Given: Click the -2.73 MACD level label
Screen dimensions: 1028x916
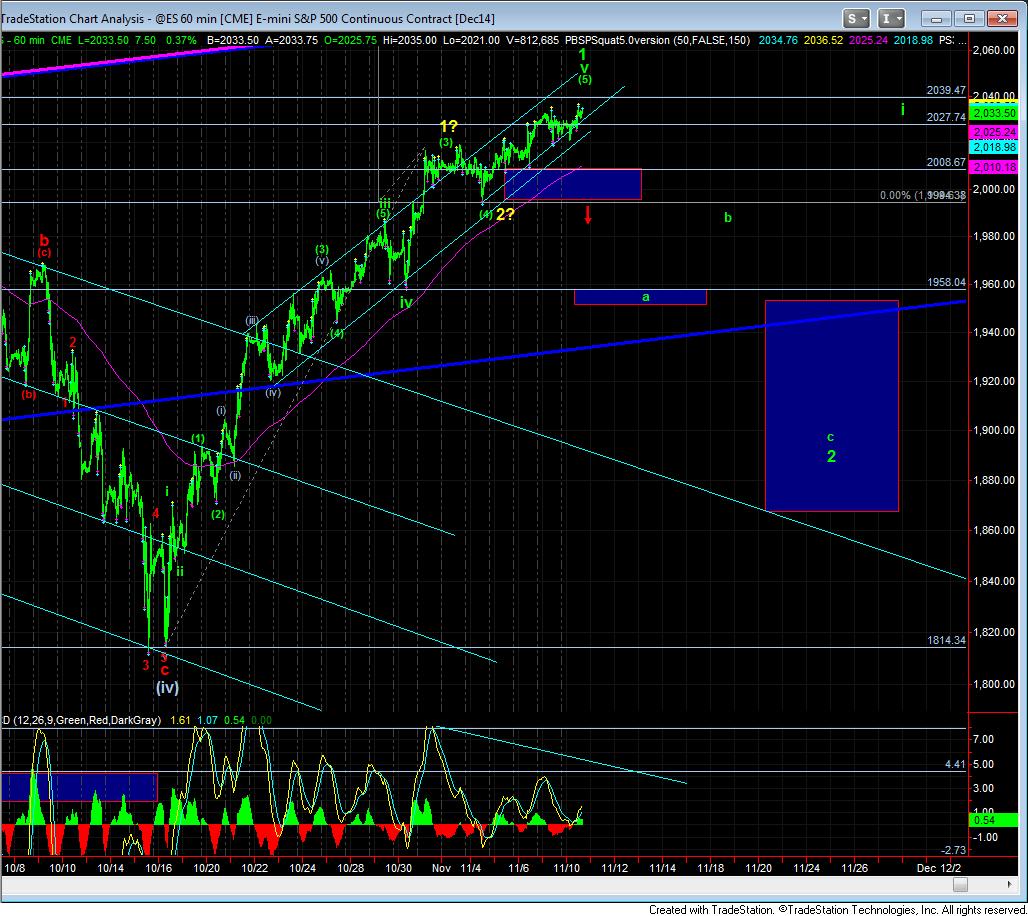Looking at the screenshot, I should tap(953, 850).
